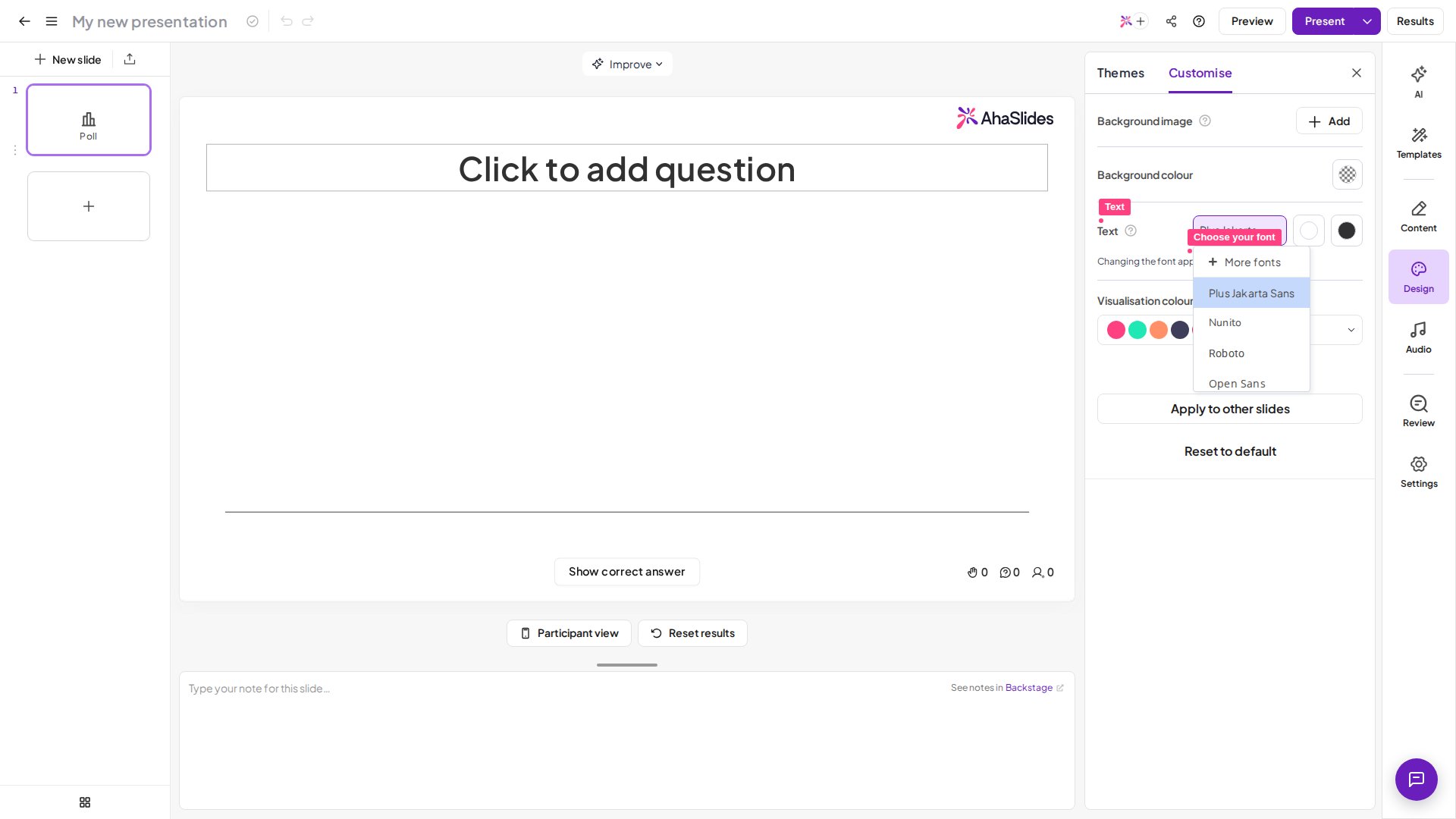
Task: Open the share icon in top bar
Action: point(1171,21)
